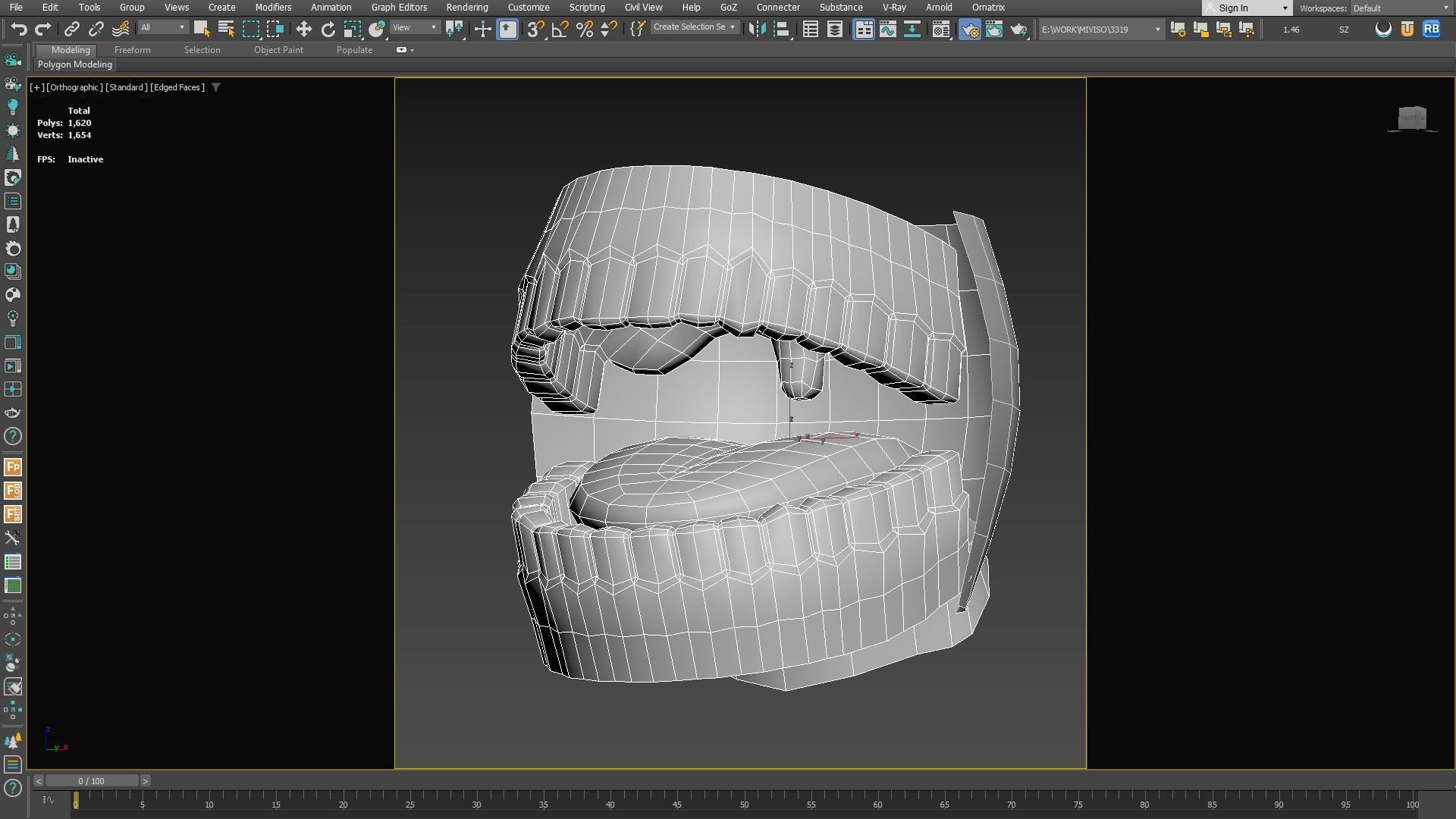
Task: Open Render Setup teapot-with-gear icon
Action: point(970,30)
